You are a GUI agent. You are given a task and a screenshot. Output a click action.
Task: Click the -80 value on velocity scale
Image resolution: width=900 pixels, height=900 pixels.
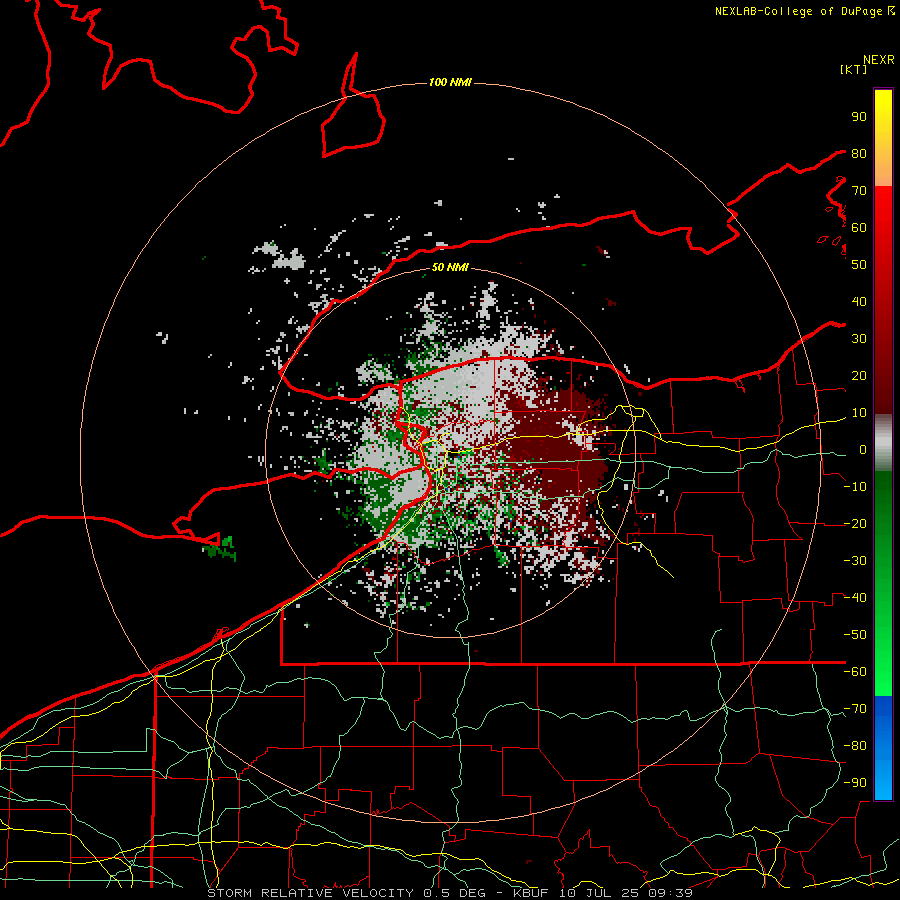pos(855,746)
